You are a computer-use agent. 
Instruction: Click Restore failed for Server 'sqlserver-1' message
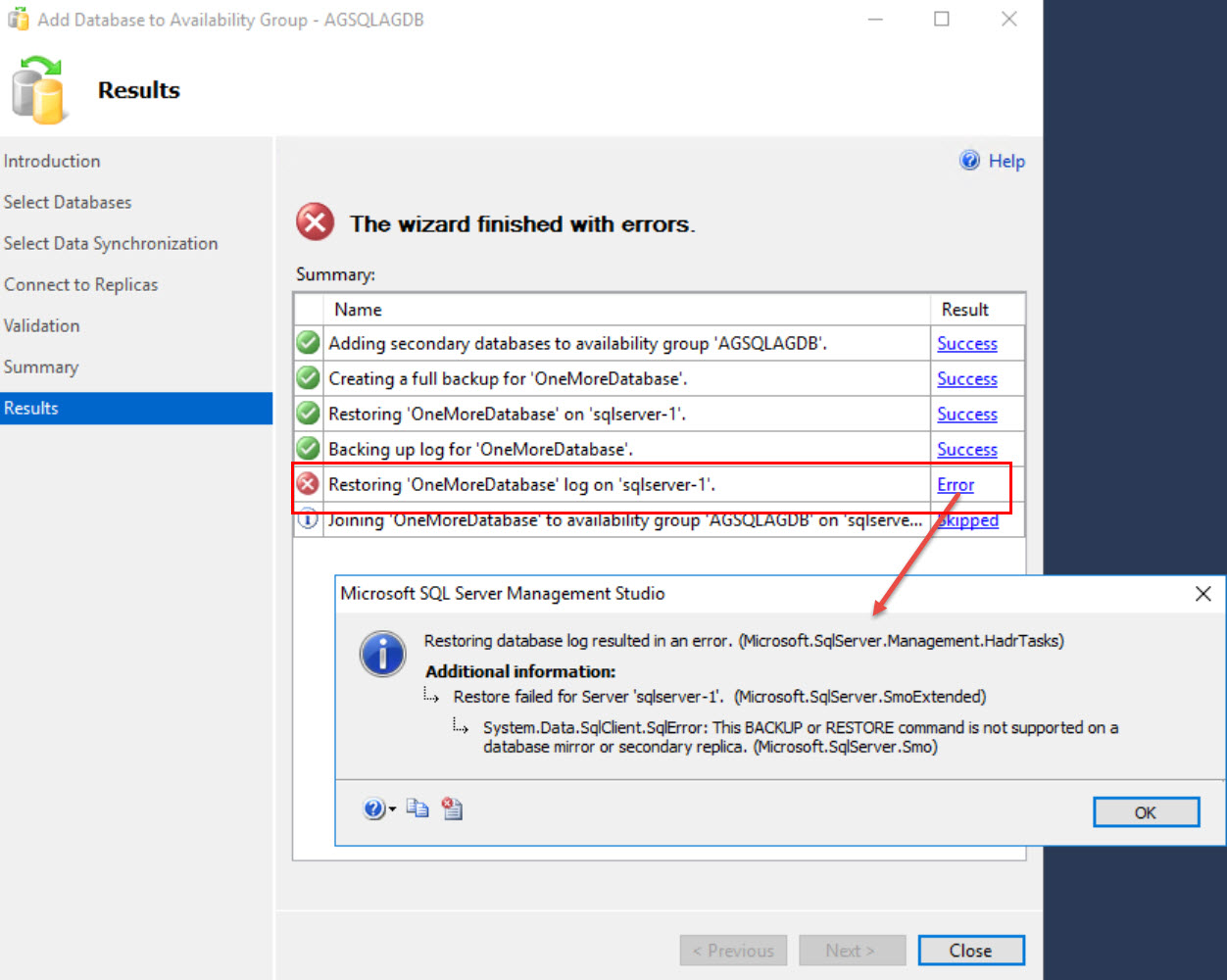pyautogui.click(x=719, y=697)
